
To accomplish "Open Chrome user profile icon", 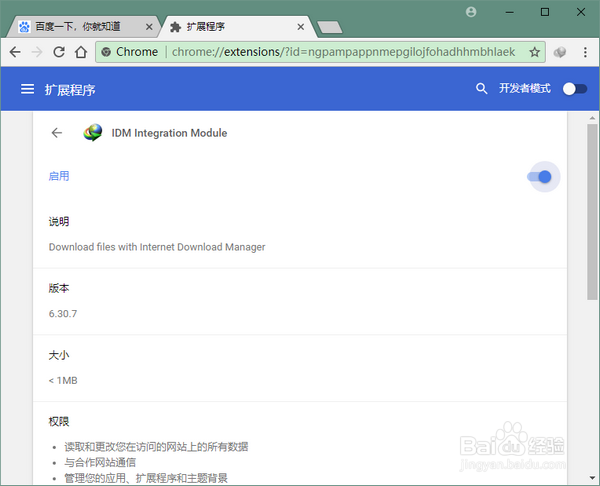I will coord(471,12).
